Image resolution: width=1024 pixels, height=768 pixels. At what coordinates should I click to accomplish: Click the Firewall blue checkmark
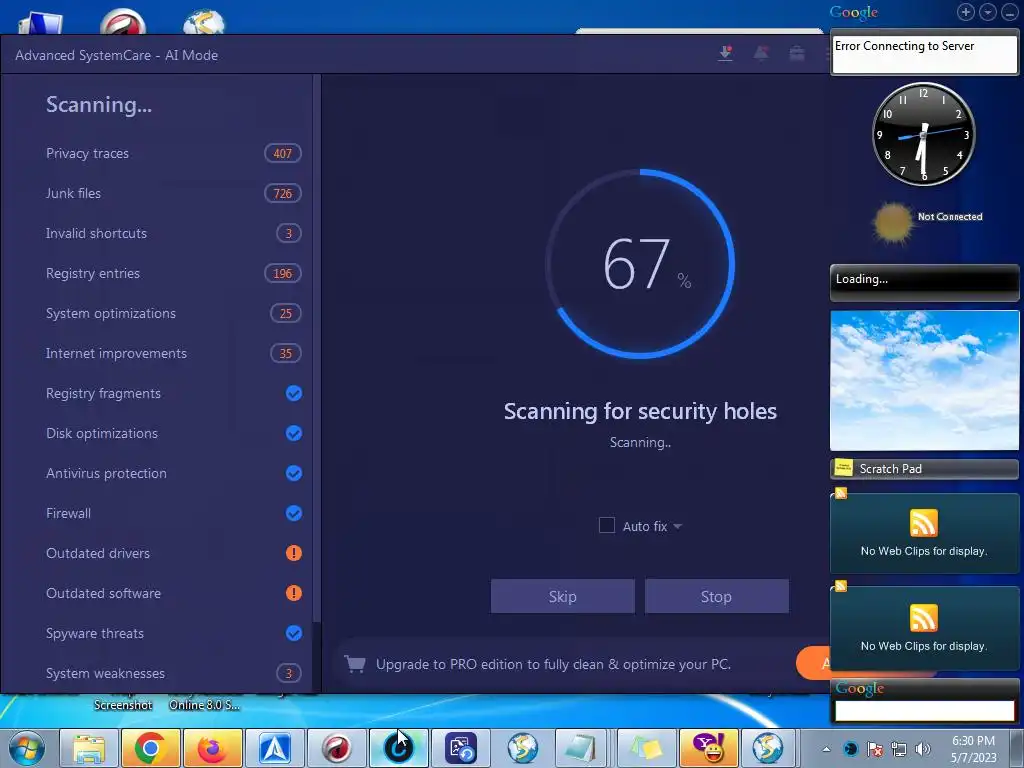tap(294, 513)
